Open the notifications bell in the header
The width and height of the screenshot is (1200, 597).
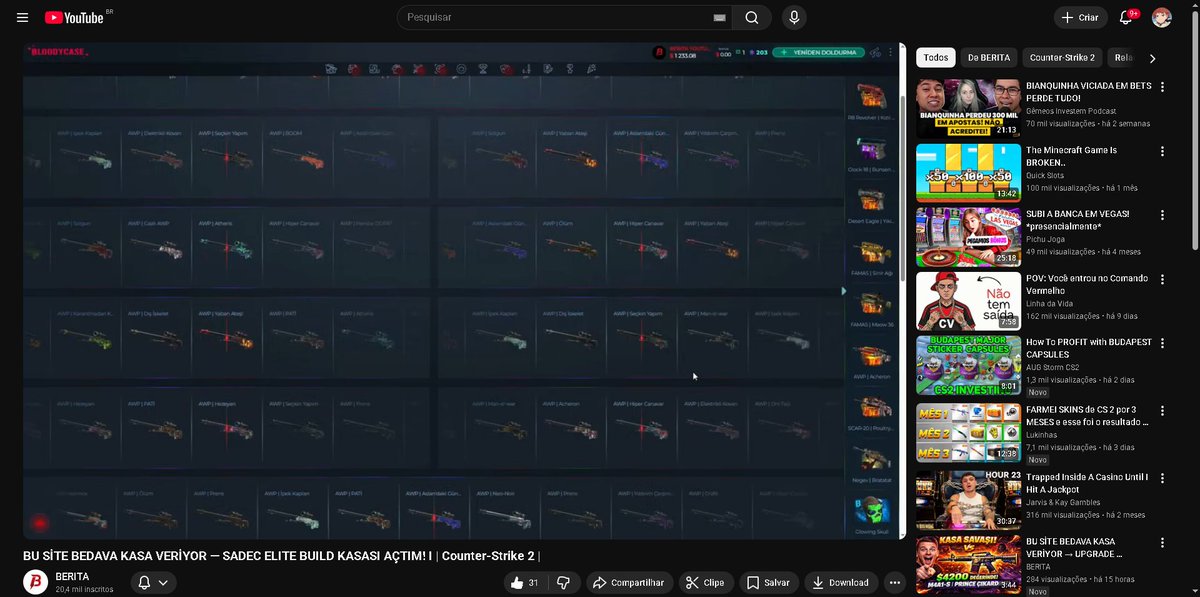point(1127,17)
